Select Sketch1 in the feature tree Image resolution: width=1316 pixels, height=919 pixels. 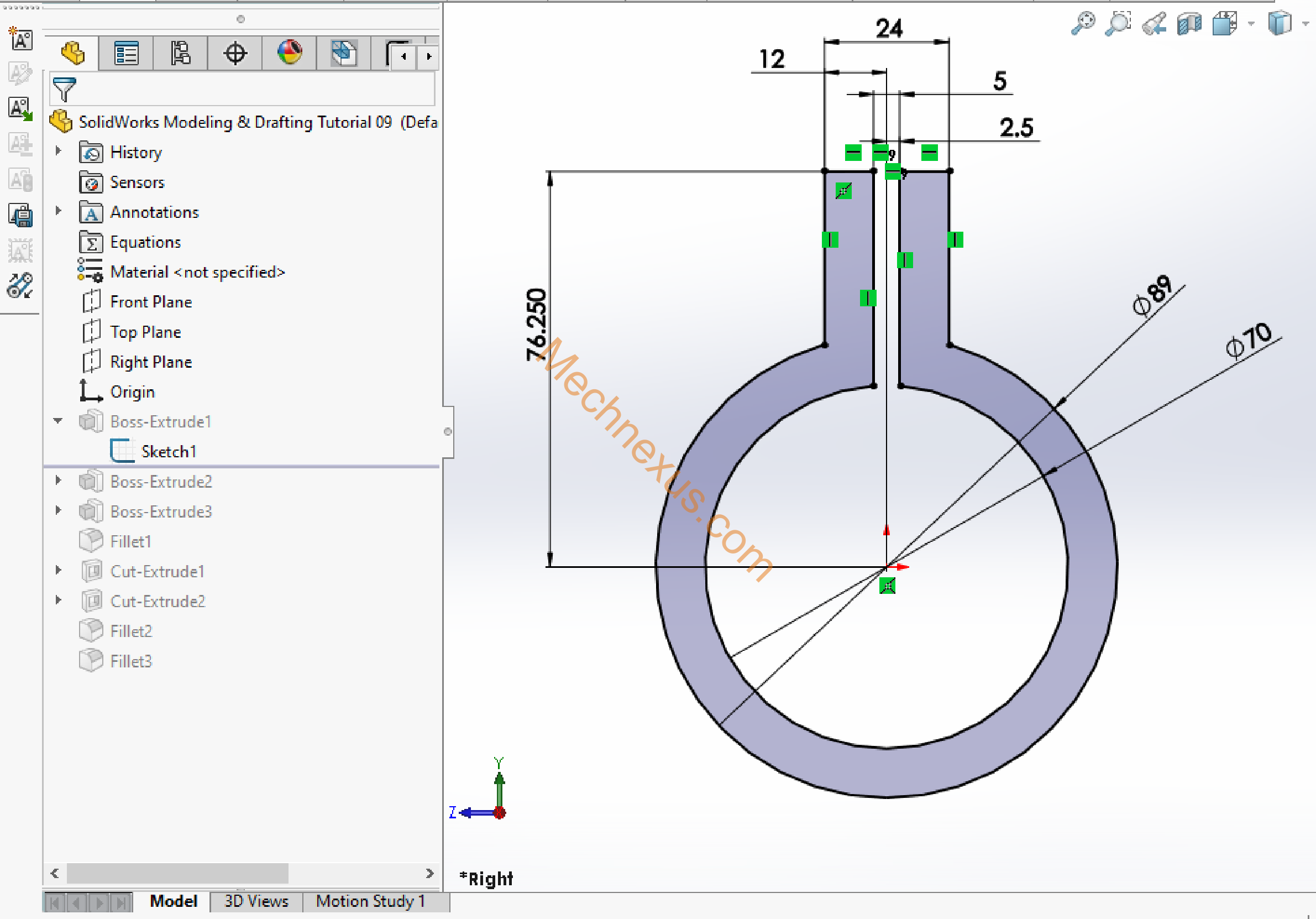pyautogui.click(x=169, y=452)
